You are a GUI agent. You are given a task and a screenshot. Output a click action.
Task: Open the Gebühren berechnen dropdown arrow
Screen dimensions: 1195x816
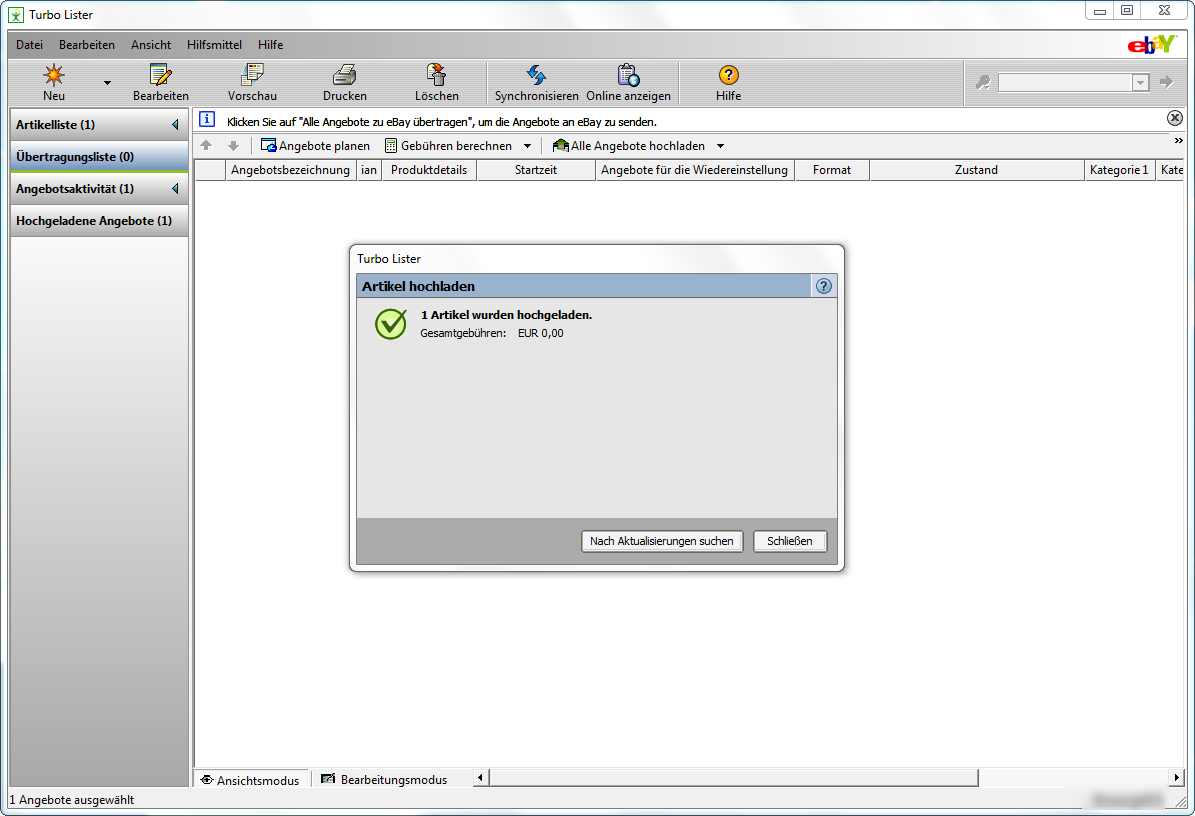pyautogui.click(x=528, y=146)
